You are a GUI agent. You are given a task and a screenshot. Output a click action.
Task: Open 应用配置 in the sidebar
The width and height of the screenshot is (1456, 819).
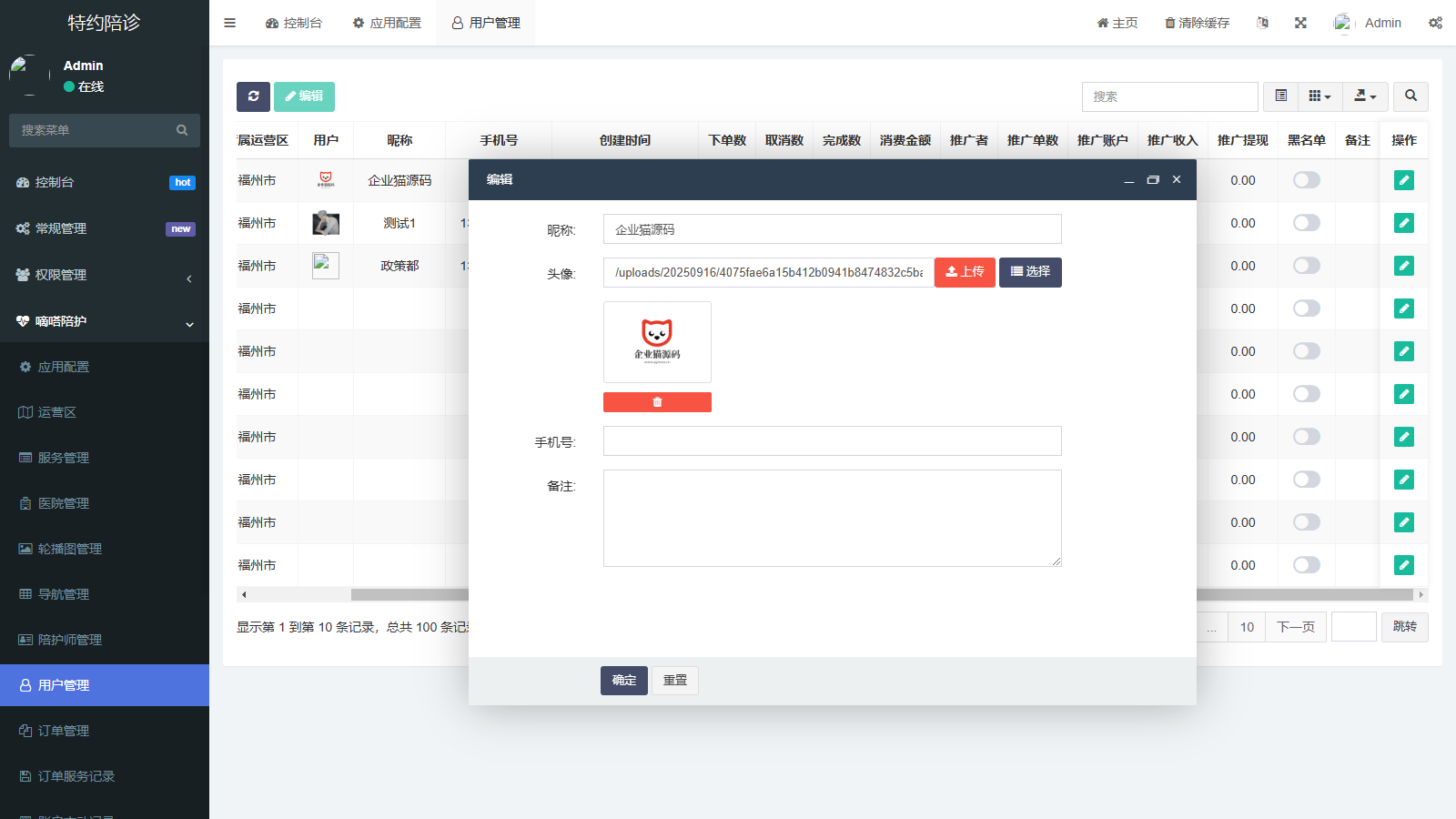pyautogui.click(x=105, y=367)
